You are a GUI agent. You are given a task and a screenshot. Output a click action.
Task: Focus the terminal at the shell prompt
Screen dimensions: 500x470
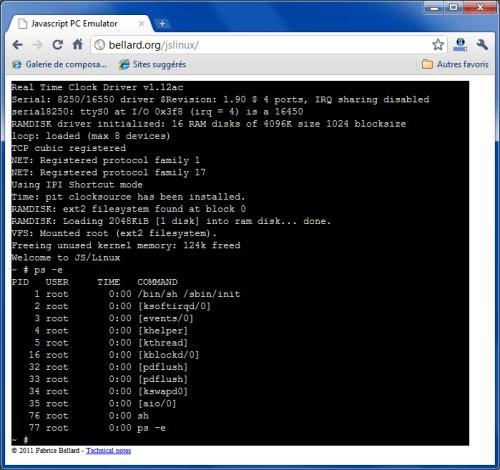(20, 440)
